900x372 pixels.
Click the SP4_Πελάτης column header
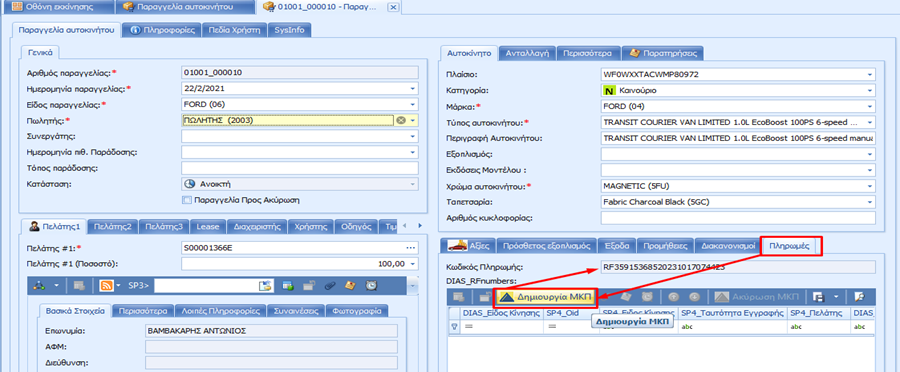click(x=818, y=313)
